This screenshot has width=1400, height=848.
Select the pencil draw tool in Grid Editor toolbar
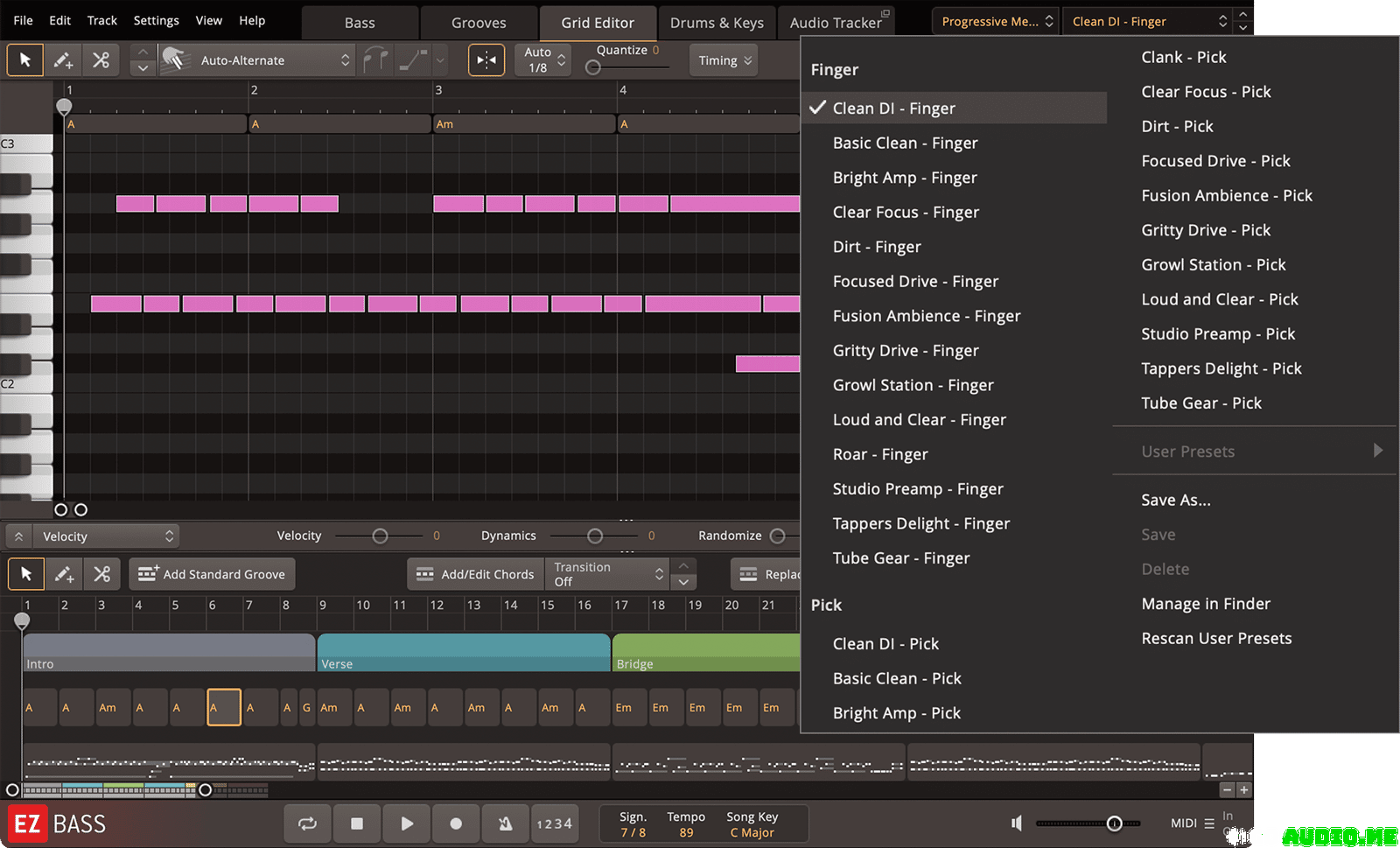63,60
